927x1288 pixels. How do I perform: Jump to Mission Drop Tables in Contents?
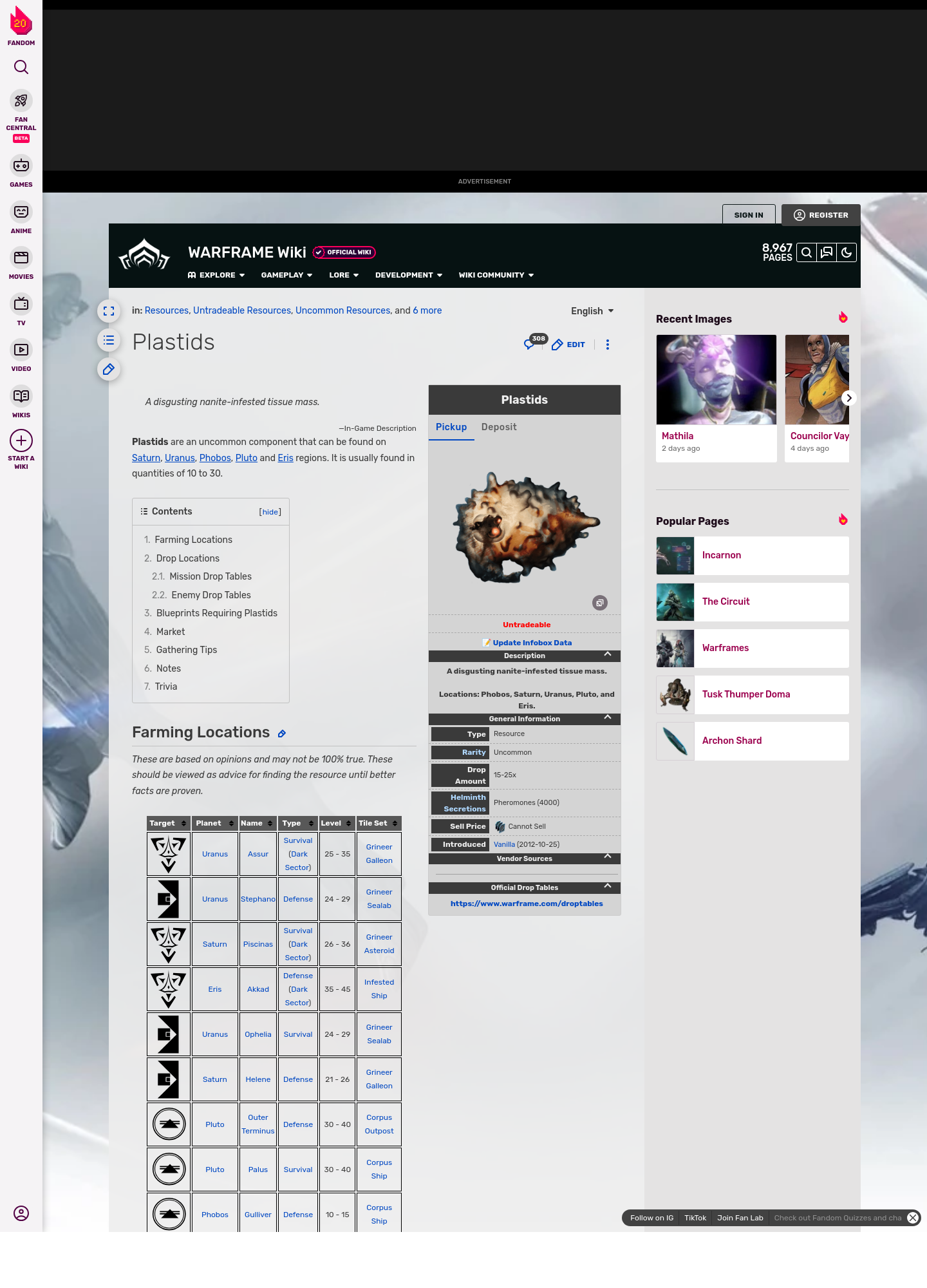pos(211,576)
